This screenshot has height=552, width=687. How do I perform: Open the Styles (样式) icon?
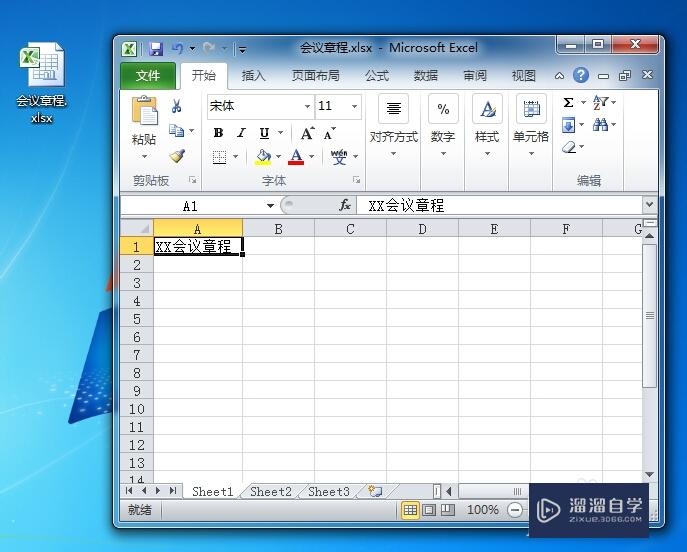coord(487,108)
